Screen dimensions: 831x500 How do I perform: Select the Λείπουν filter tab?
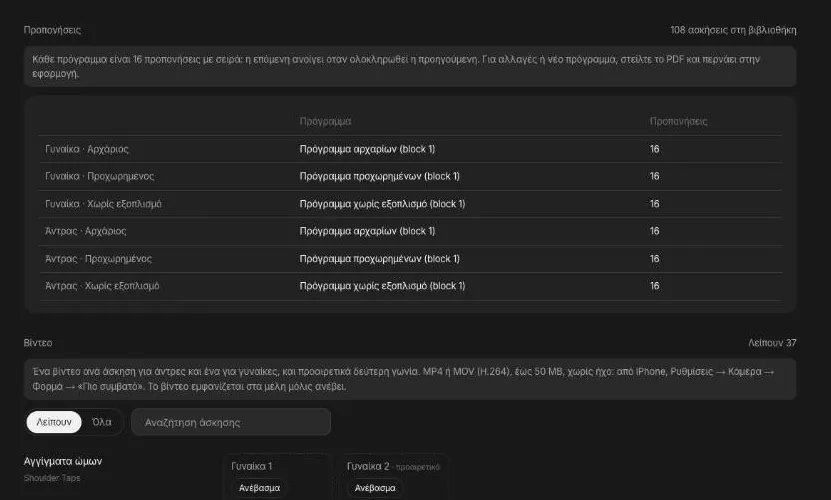point(54,422)
